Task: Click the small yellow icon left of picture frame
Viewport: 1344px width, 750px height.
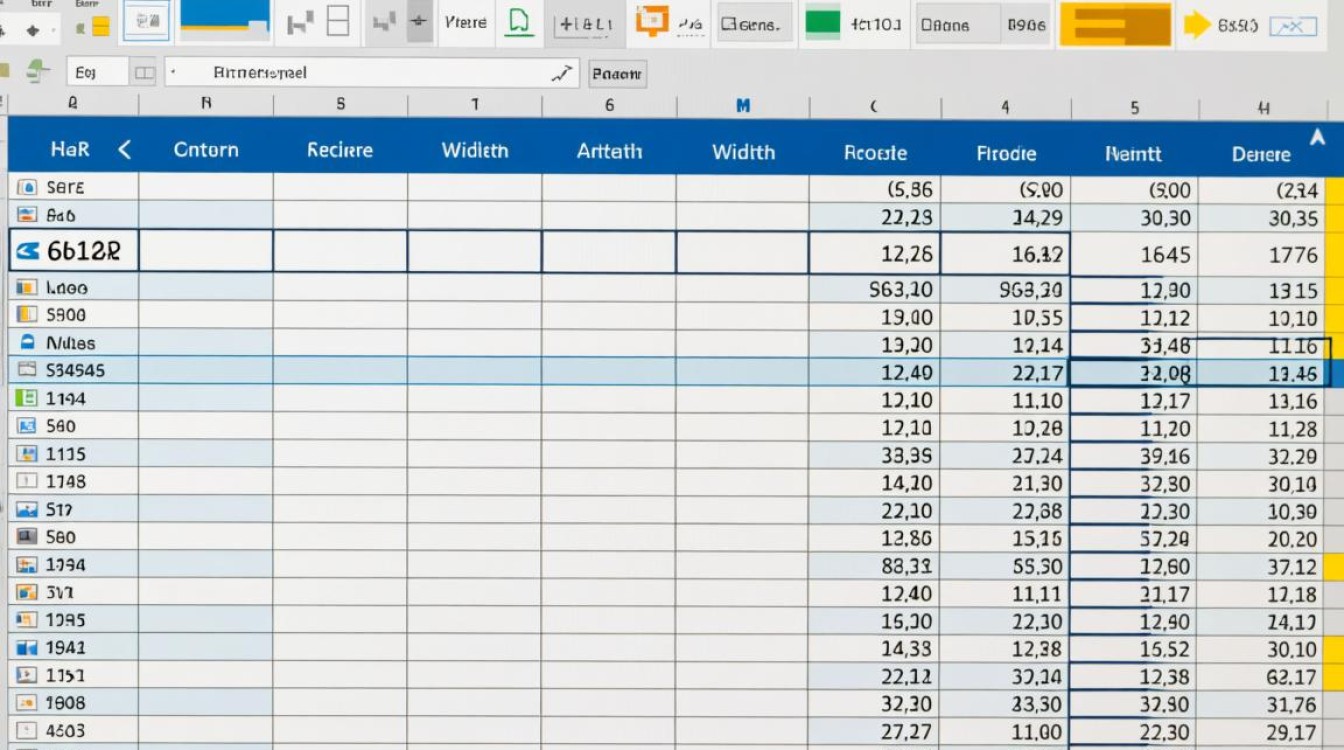Action: pos(99,28)
